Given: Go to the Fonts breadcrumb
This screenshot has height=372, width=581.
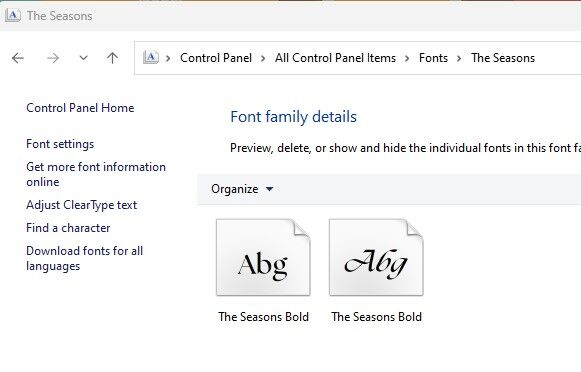Looking at the screenshot, I should tap(433, 58).
